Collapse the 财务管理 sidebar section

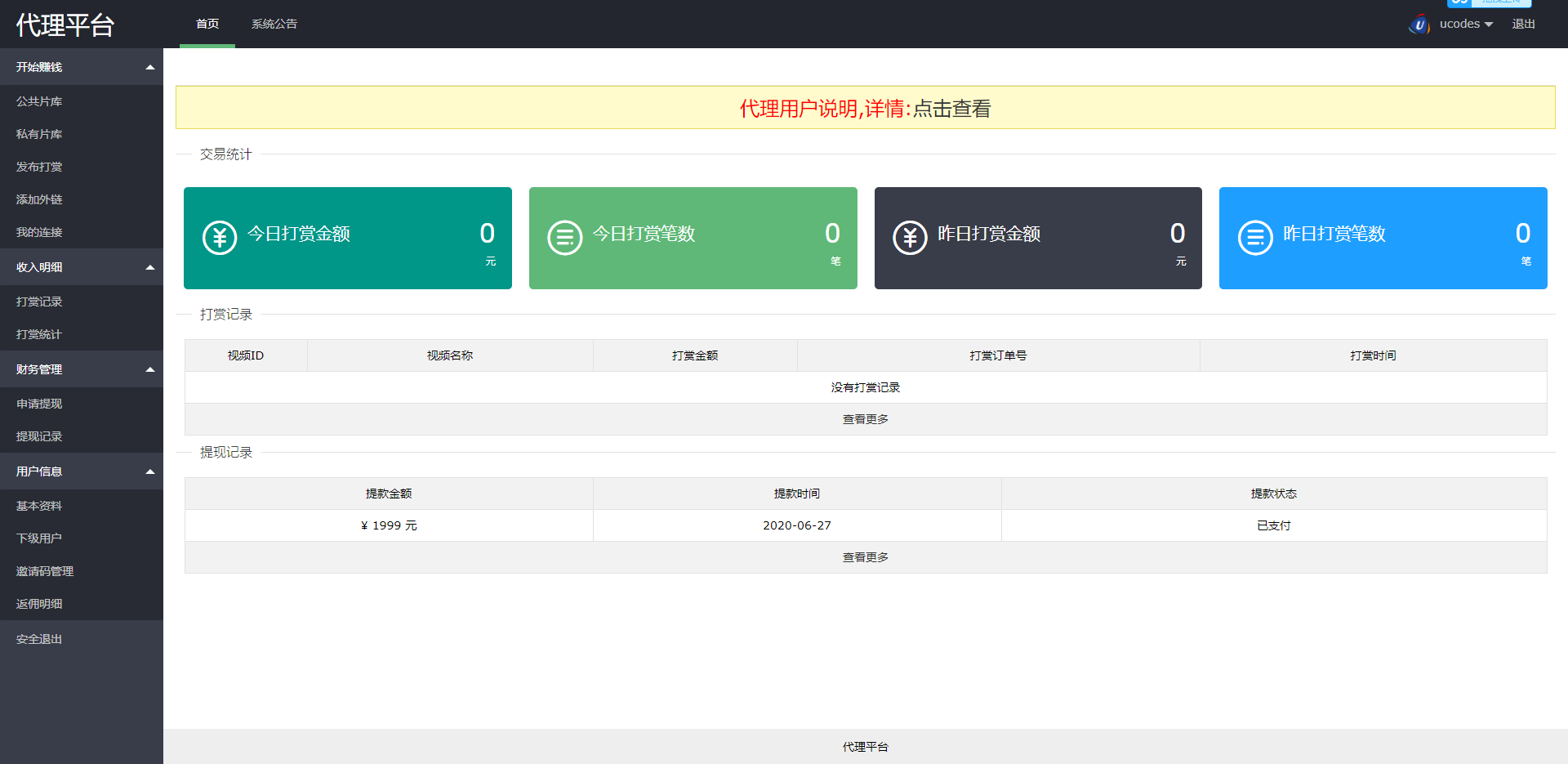point(150,369)
